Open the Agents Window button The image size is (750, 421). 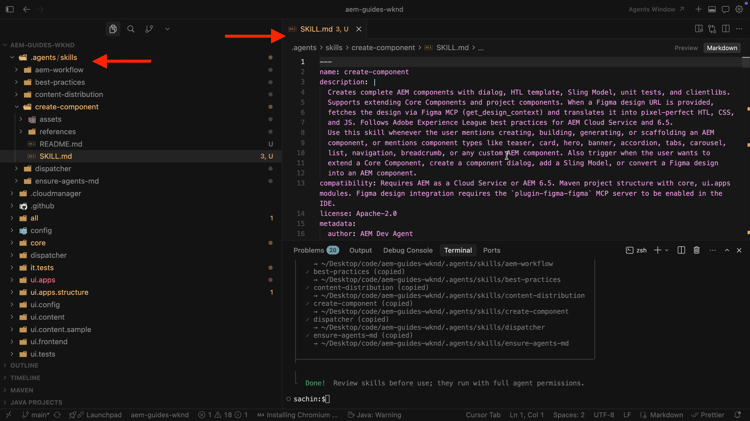[656, 9]
